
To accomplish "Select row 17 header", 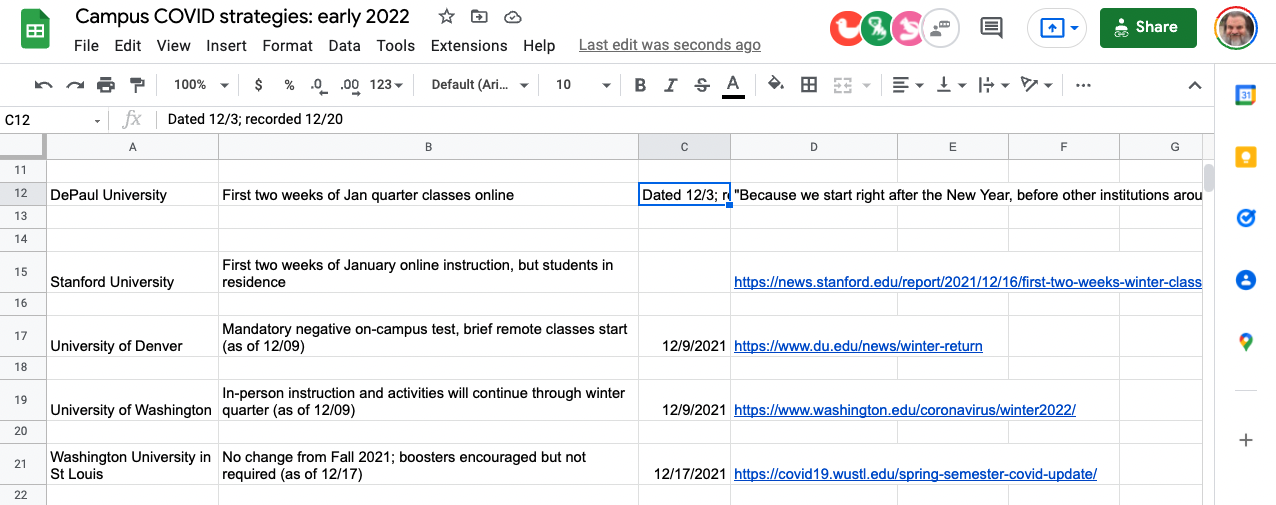I will tap(22, 336).
